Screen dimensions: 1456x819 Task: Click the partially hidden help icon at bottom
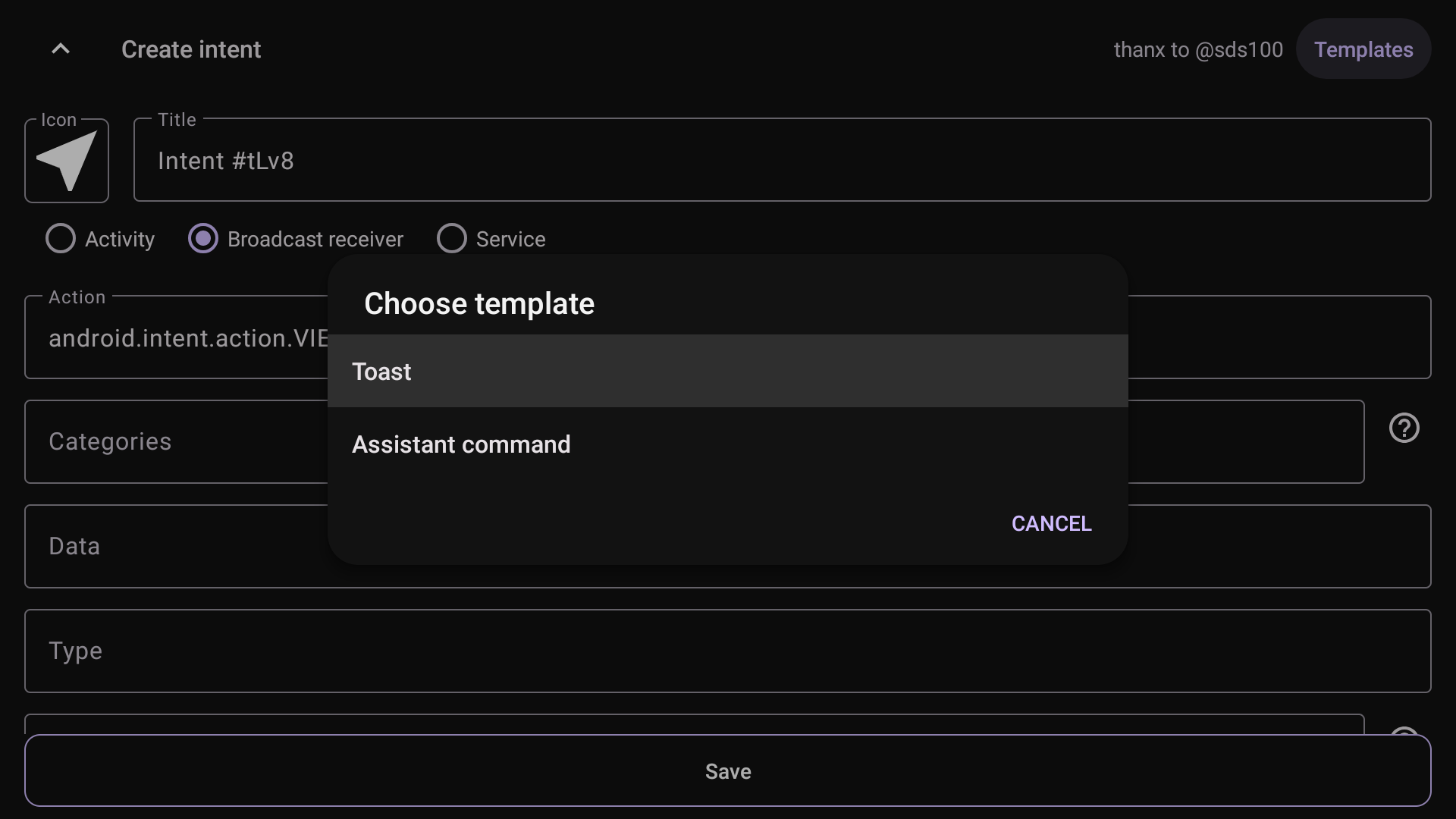coord(1404,731)
